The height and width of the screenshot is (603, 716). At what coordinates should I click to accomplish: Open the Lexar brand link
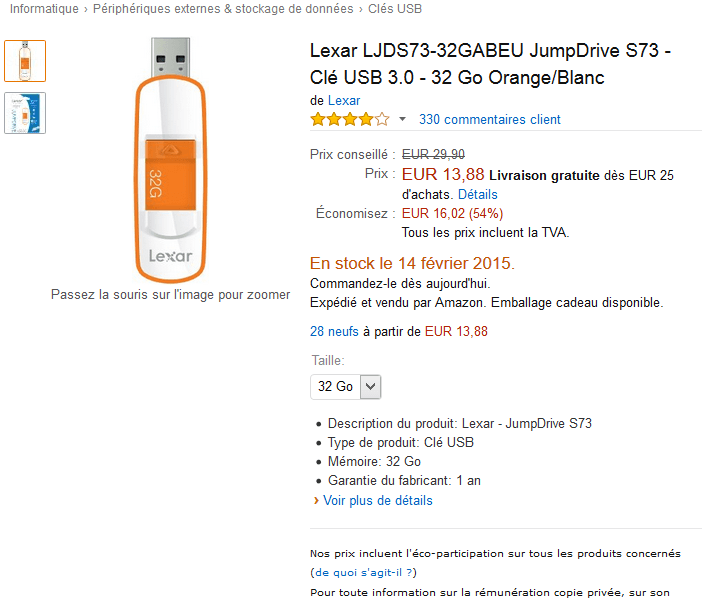pyautogui.click(x=344, y=100)
